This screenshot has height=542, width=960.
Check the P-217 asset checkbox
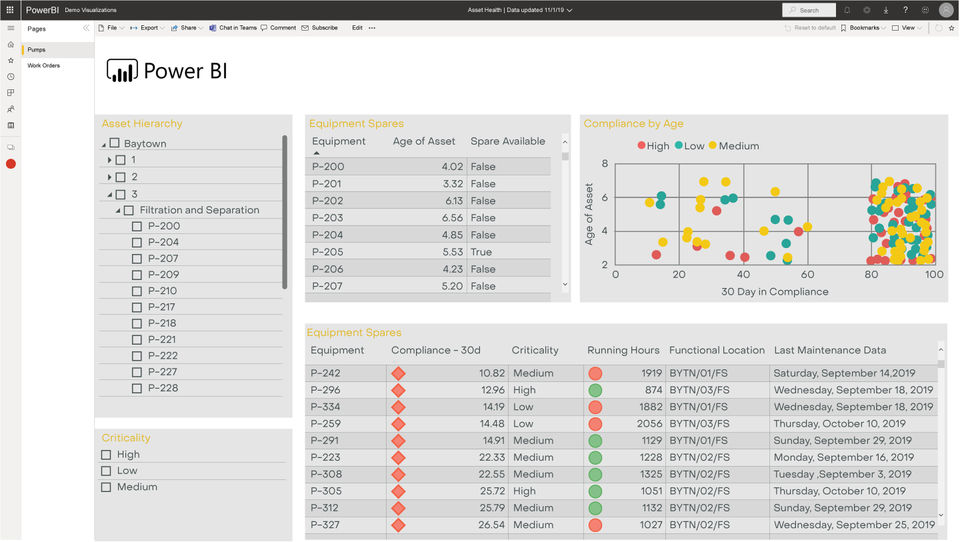tap(137, 307)
